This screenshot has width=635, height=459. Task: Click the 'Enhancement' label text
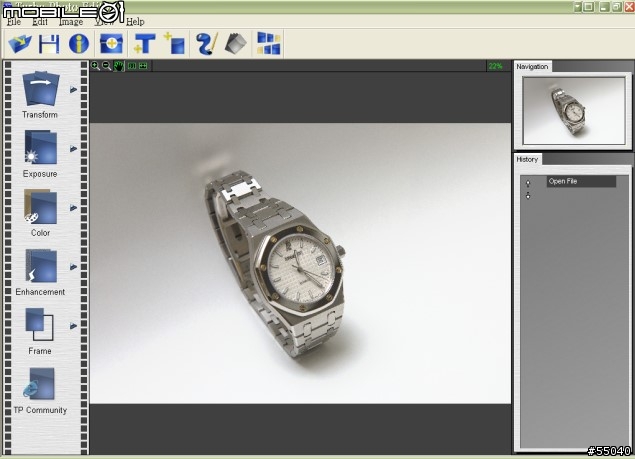pos(40,292)
